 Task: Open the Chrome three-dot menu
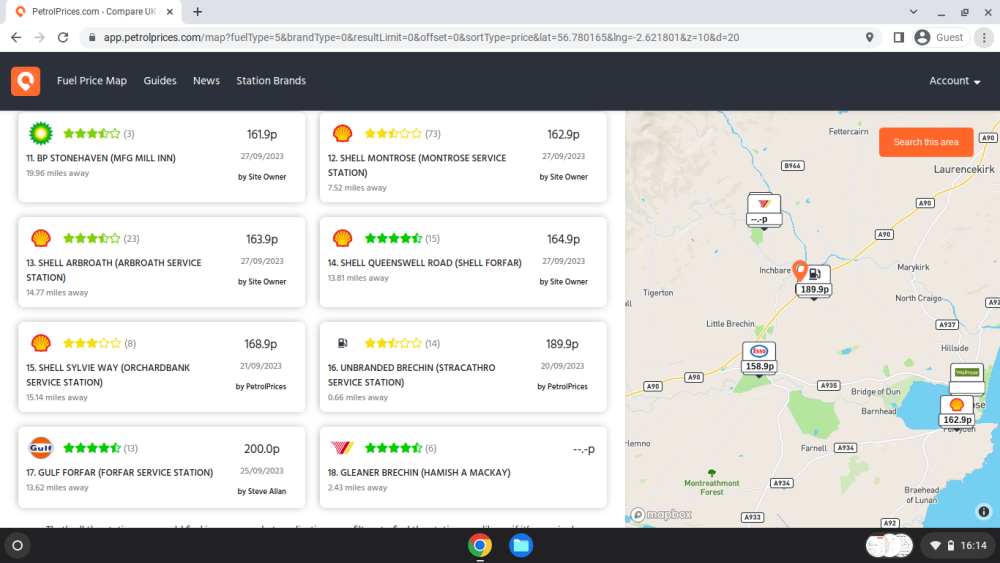(984, 38)
